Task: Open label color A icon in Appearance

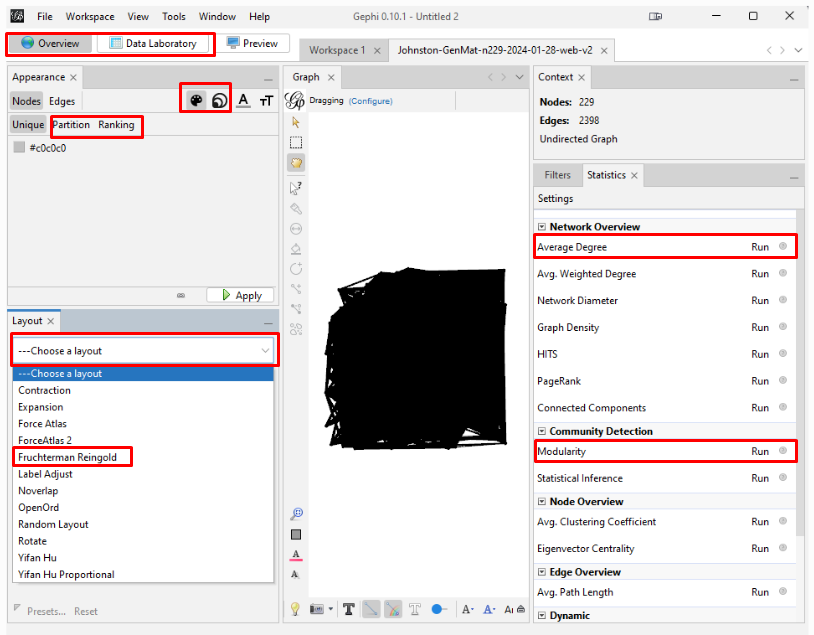Action: 243,100
